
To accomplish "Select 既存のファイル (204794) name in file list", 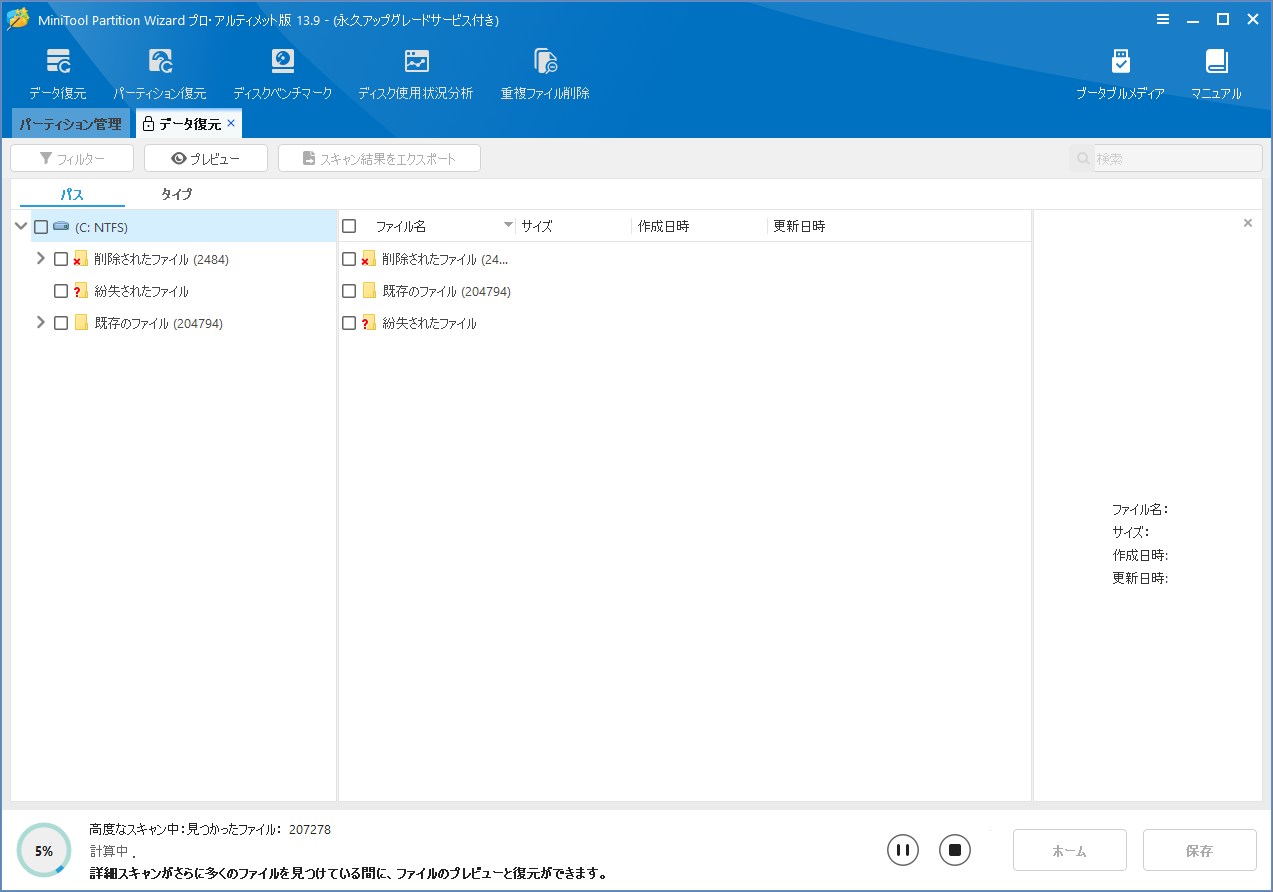I will (x=447, y=291).
